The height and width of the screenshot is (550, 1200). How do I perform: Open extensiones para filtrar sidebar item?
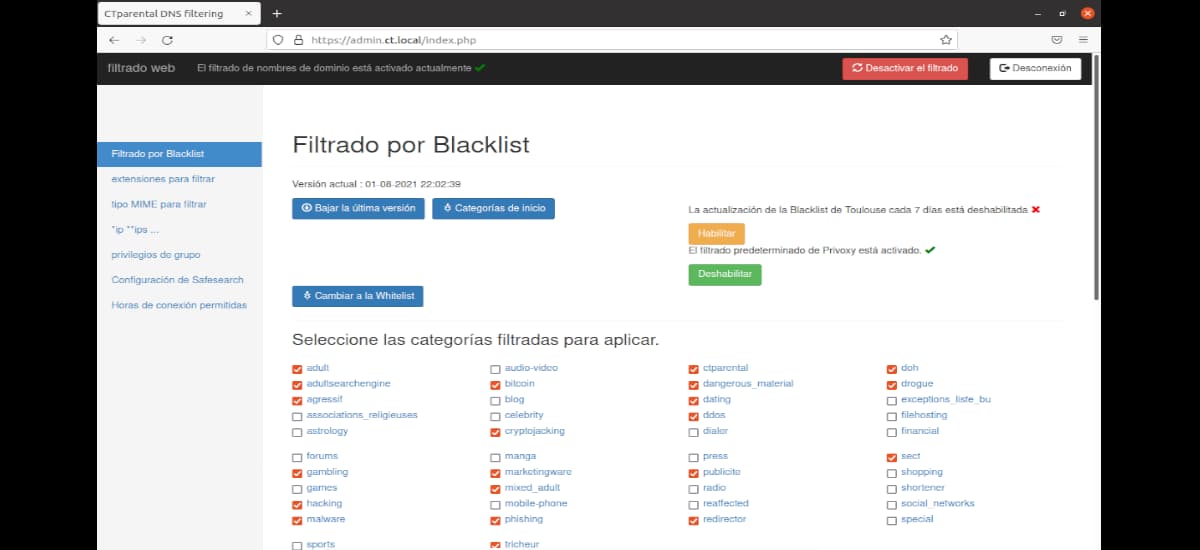(x=163, y=179)
